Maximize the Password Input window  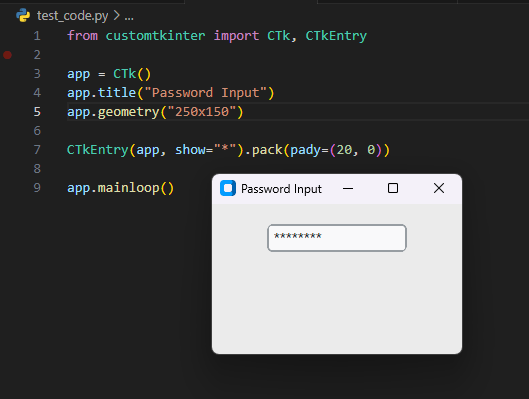coord(393,188)
